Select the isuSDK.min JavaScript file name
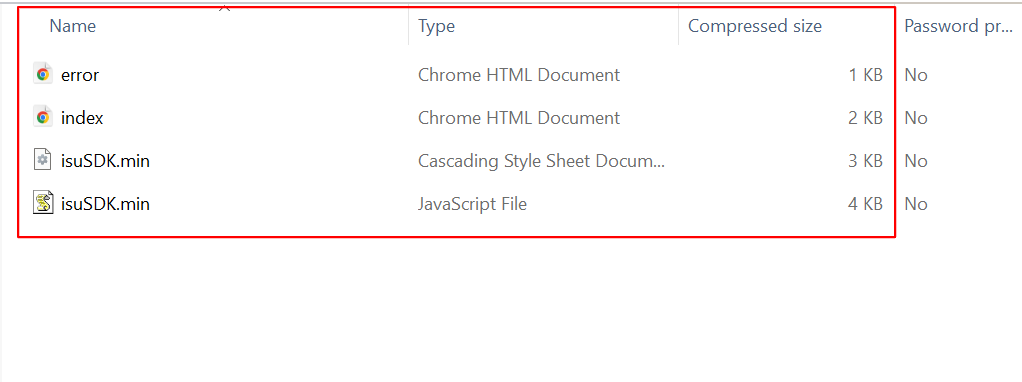Screen dimensions: 1022x382 point(105,204)
